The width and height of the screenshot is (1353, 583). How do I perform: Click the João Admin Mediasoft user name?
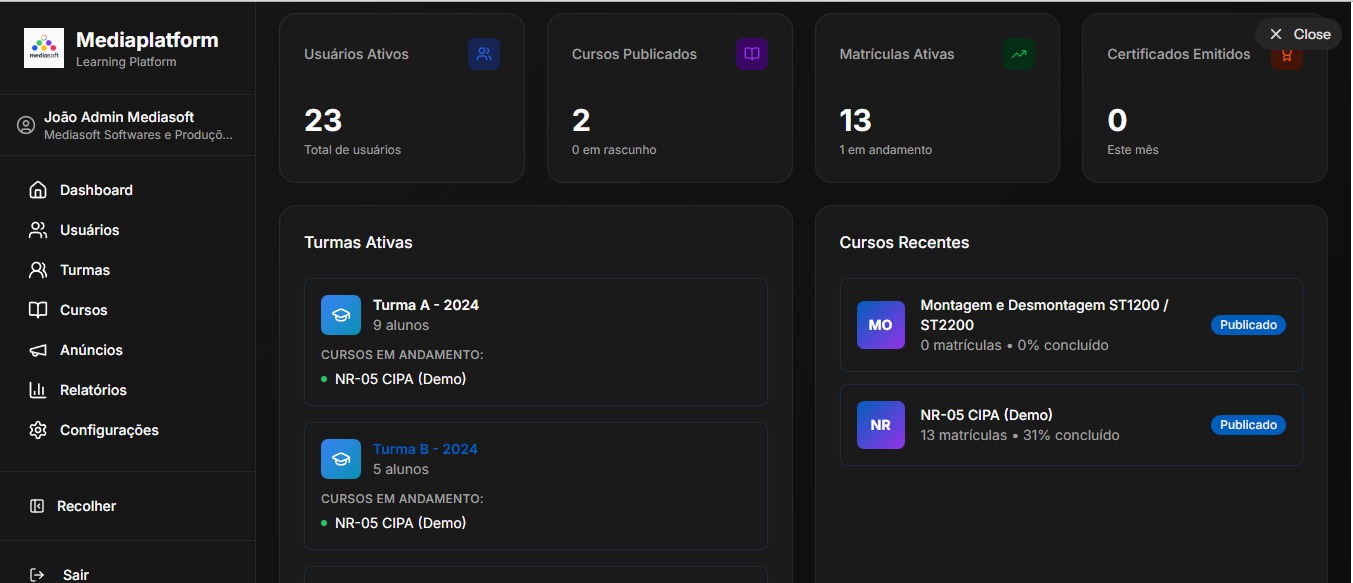(119, 117)
